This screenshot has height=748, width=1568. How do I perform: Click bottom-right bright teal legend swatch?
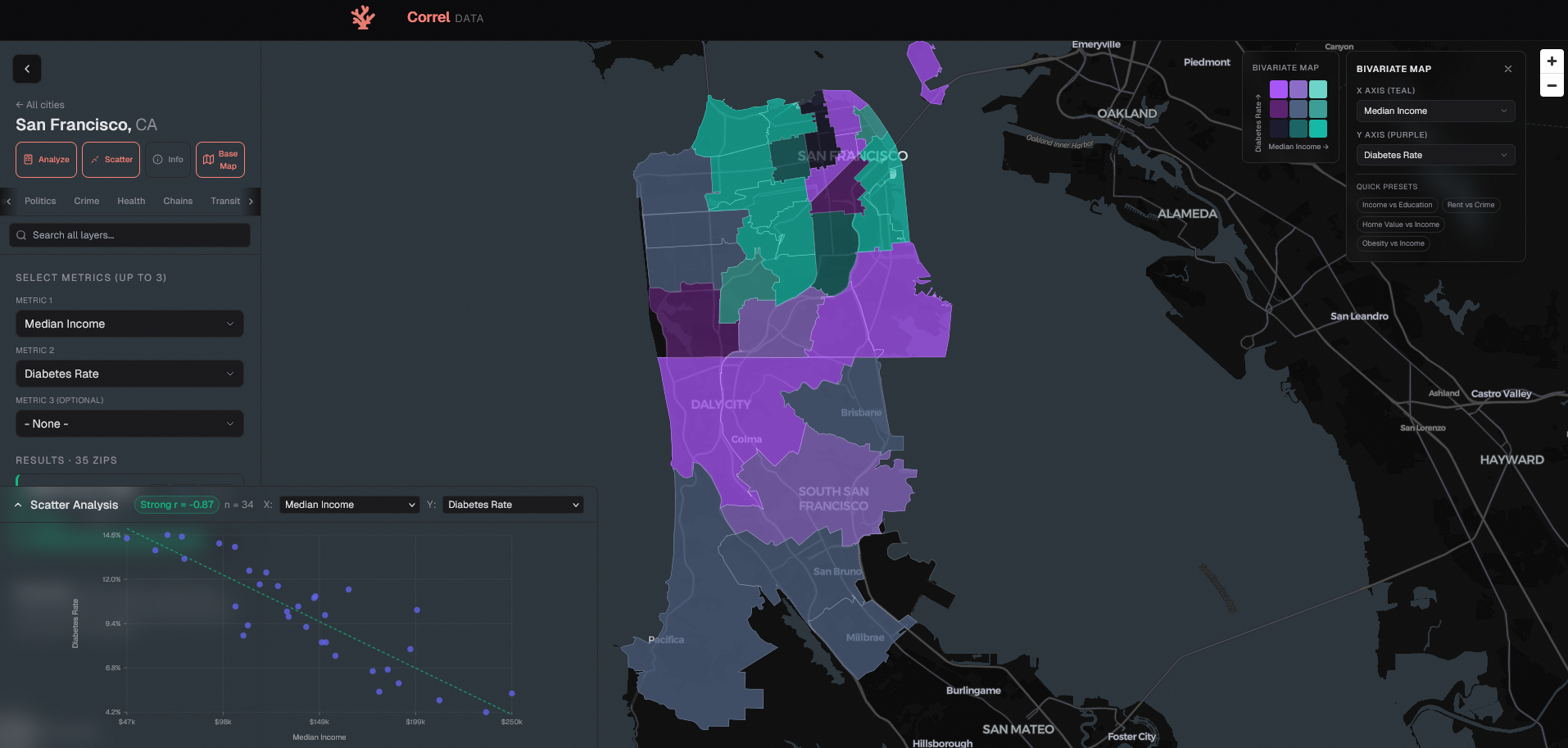pos(1317,129)
